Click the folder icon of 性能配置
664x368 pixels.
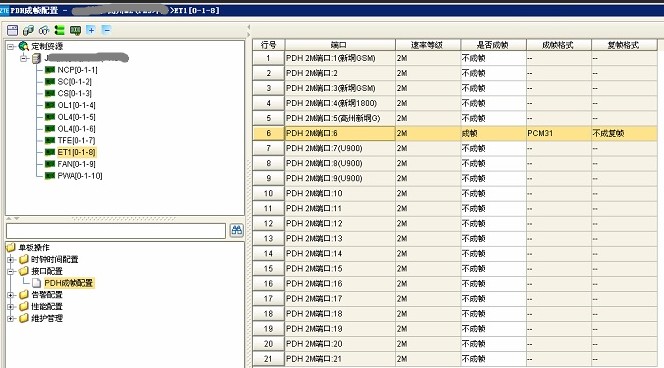tap(24, 306)
